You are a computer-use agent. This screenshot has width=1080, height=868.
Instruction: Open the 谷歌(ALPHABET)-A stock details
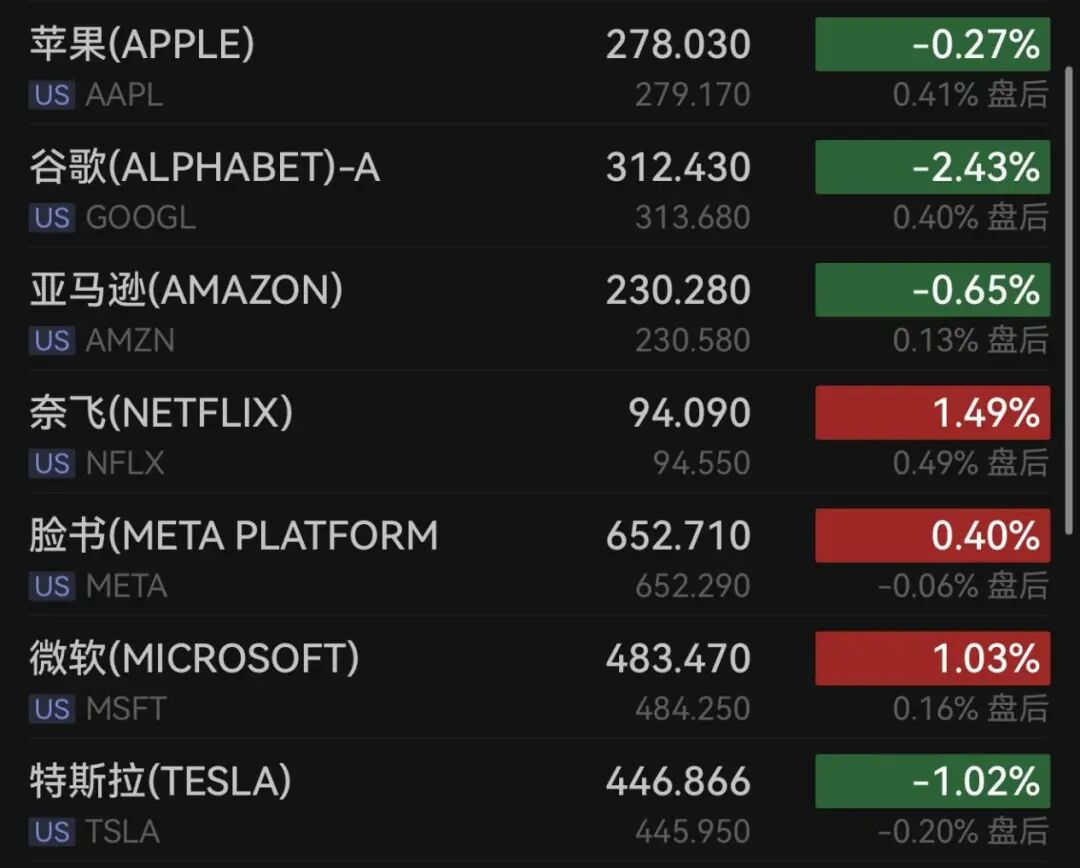[204, 167]
